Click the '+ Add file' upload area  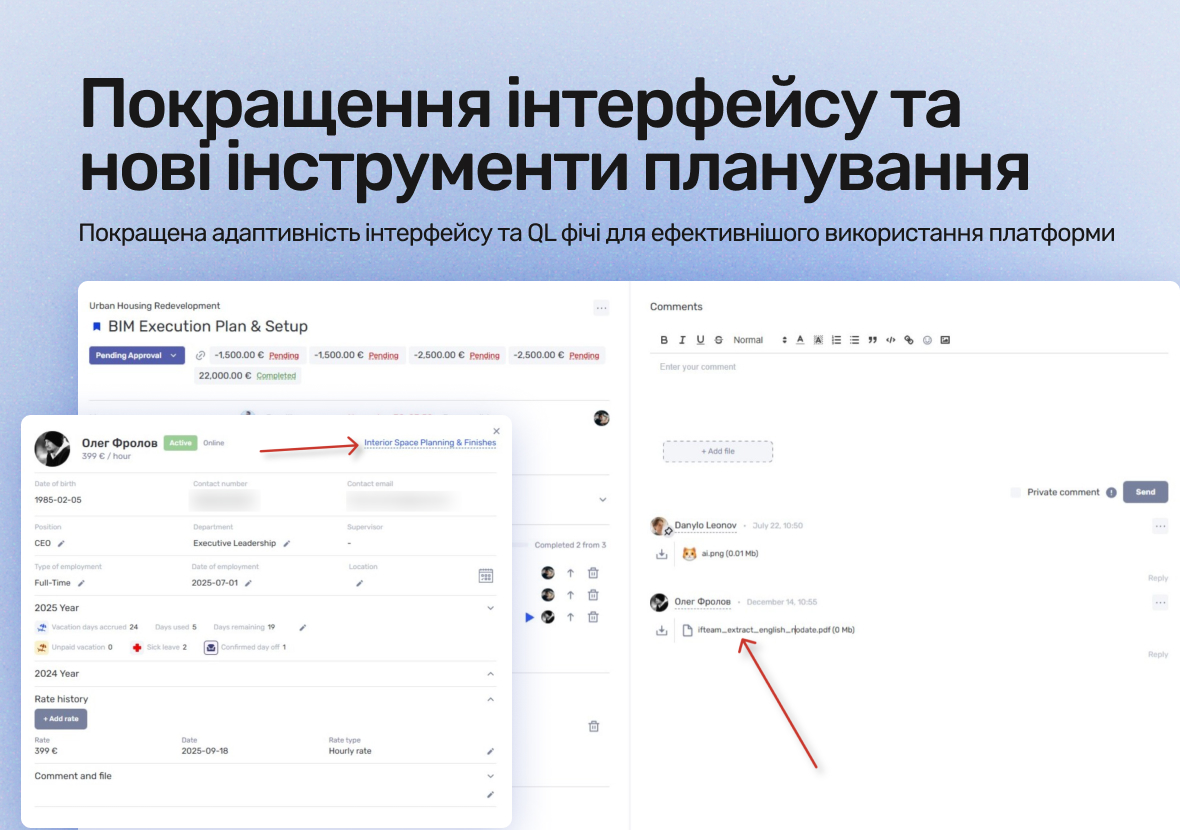tap(718, 451)
